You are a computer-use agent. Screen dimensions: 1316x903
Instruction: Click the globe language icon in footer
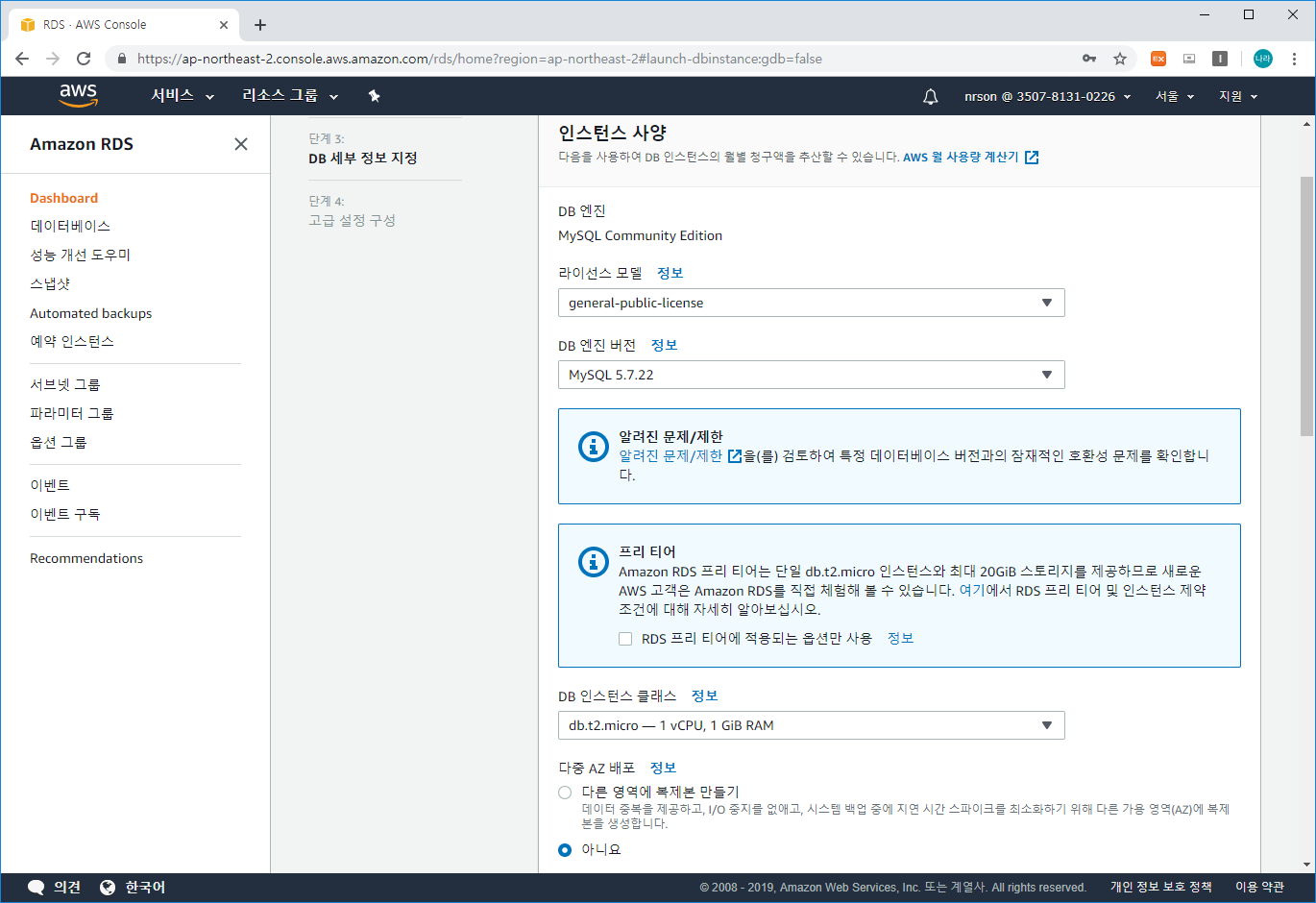pyautogui.click(x=108, y=887)
